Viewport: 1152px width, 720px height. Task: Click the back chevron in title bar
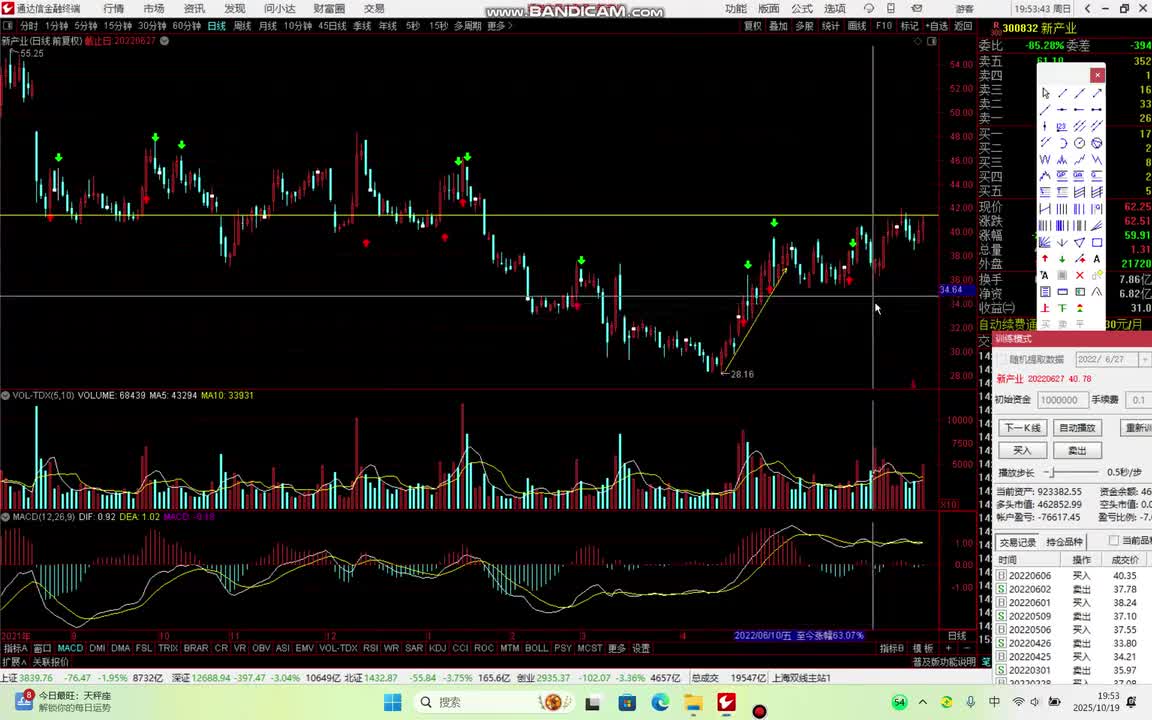(x=1088, y=8)
